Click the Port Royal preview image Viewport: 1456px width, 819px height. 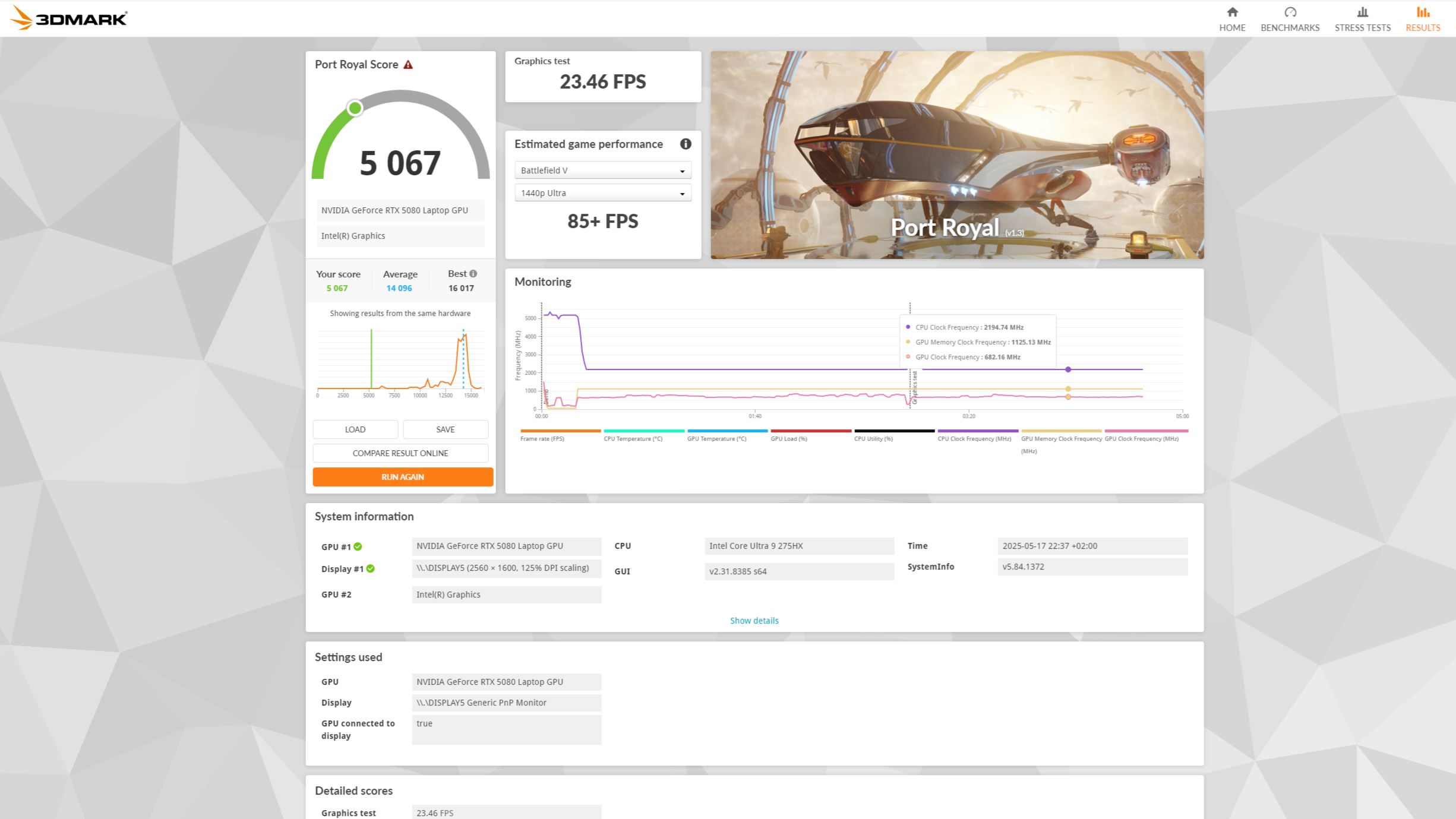point(957,155)
